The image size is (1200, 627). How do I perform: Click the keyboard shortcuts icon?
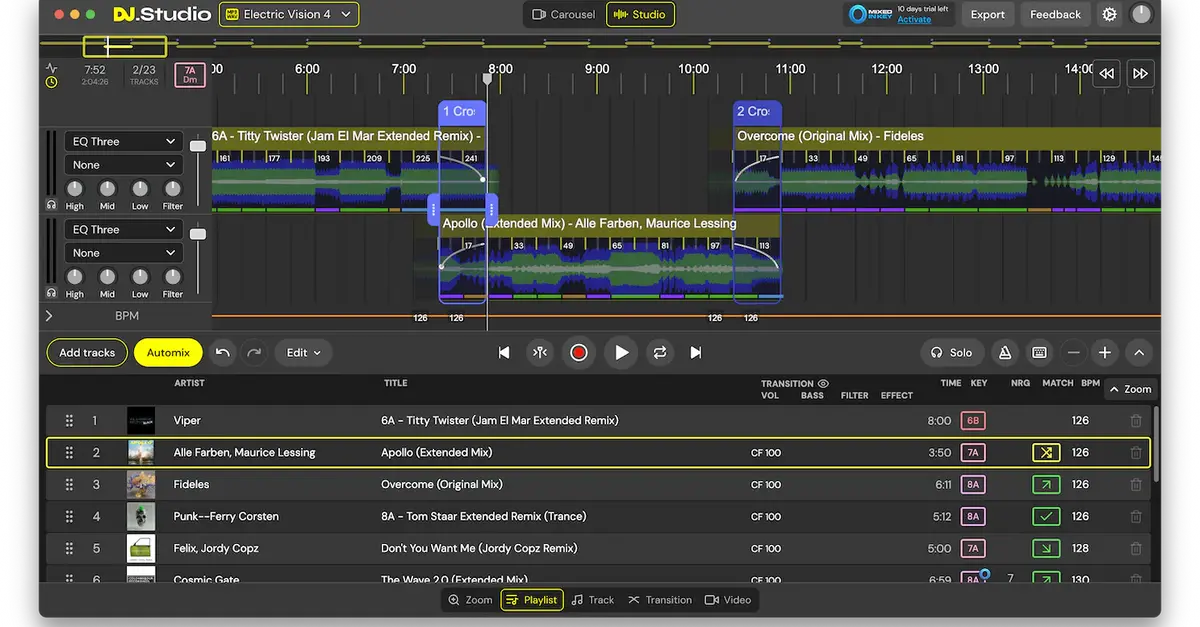[x=1039, y=352]
